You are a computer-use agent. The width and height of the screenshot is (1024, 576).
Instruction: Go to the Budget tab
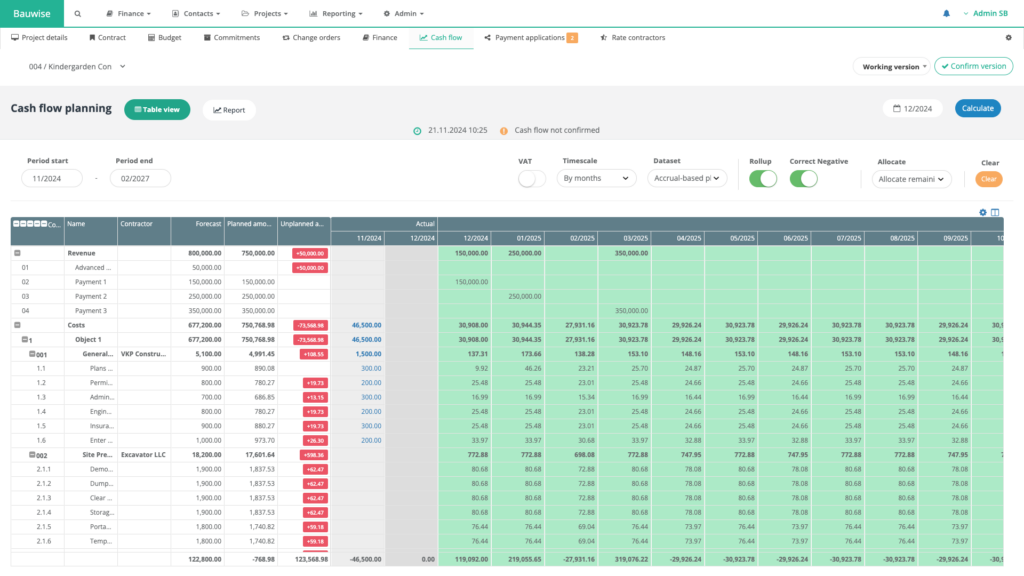165,38
